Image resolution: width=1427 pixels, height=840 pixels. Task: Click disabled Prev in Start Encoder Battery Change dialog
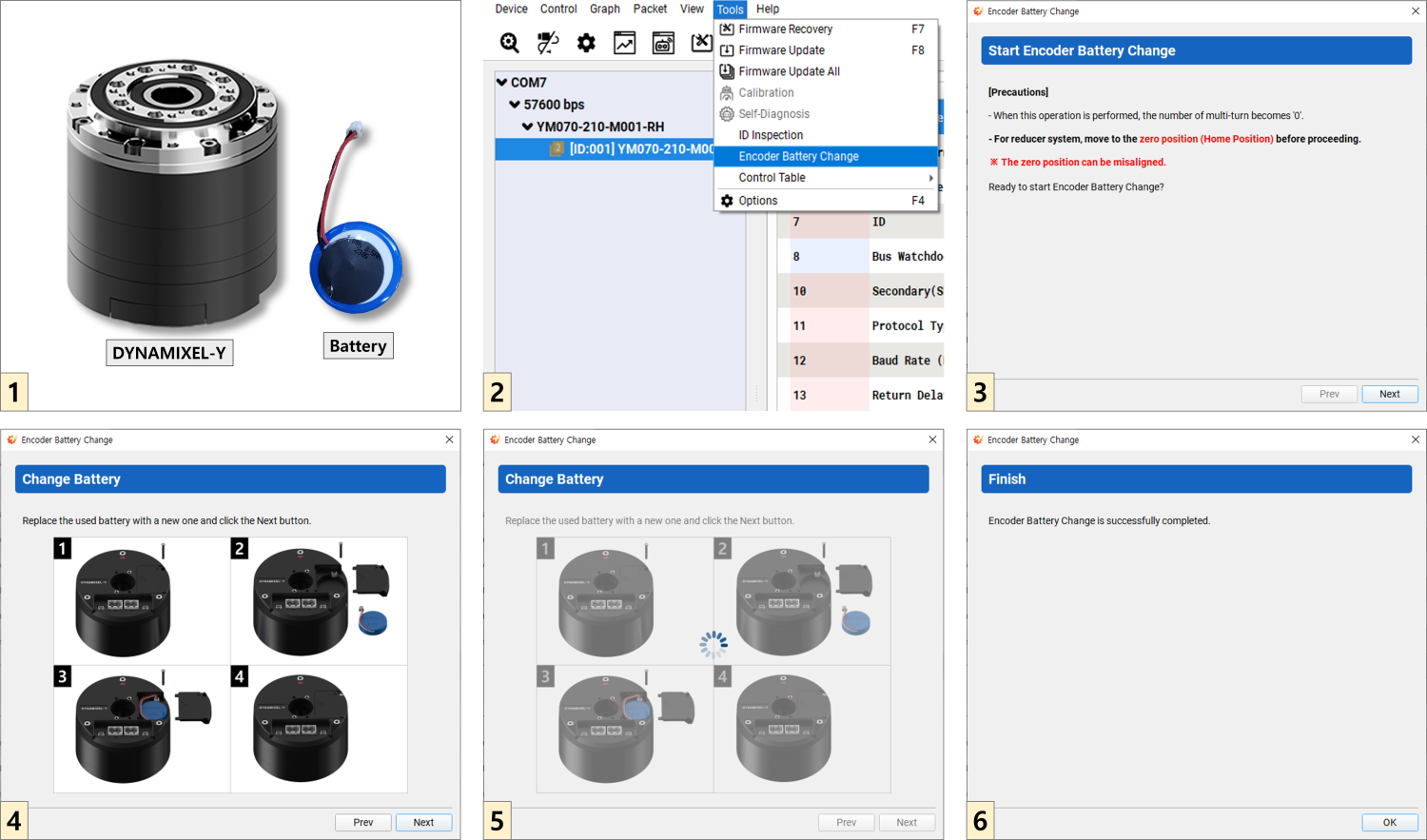[x=1329, y=394]
